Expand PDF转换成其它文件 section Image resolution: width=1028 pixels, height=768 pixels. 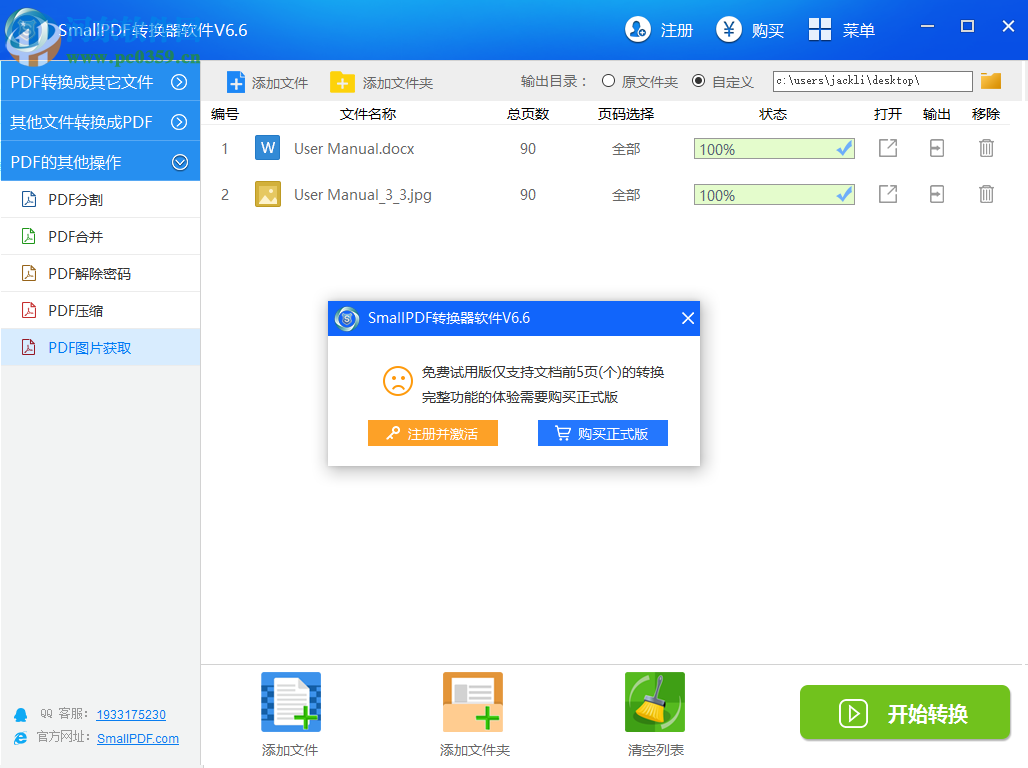pos(100,82)
